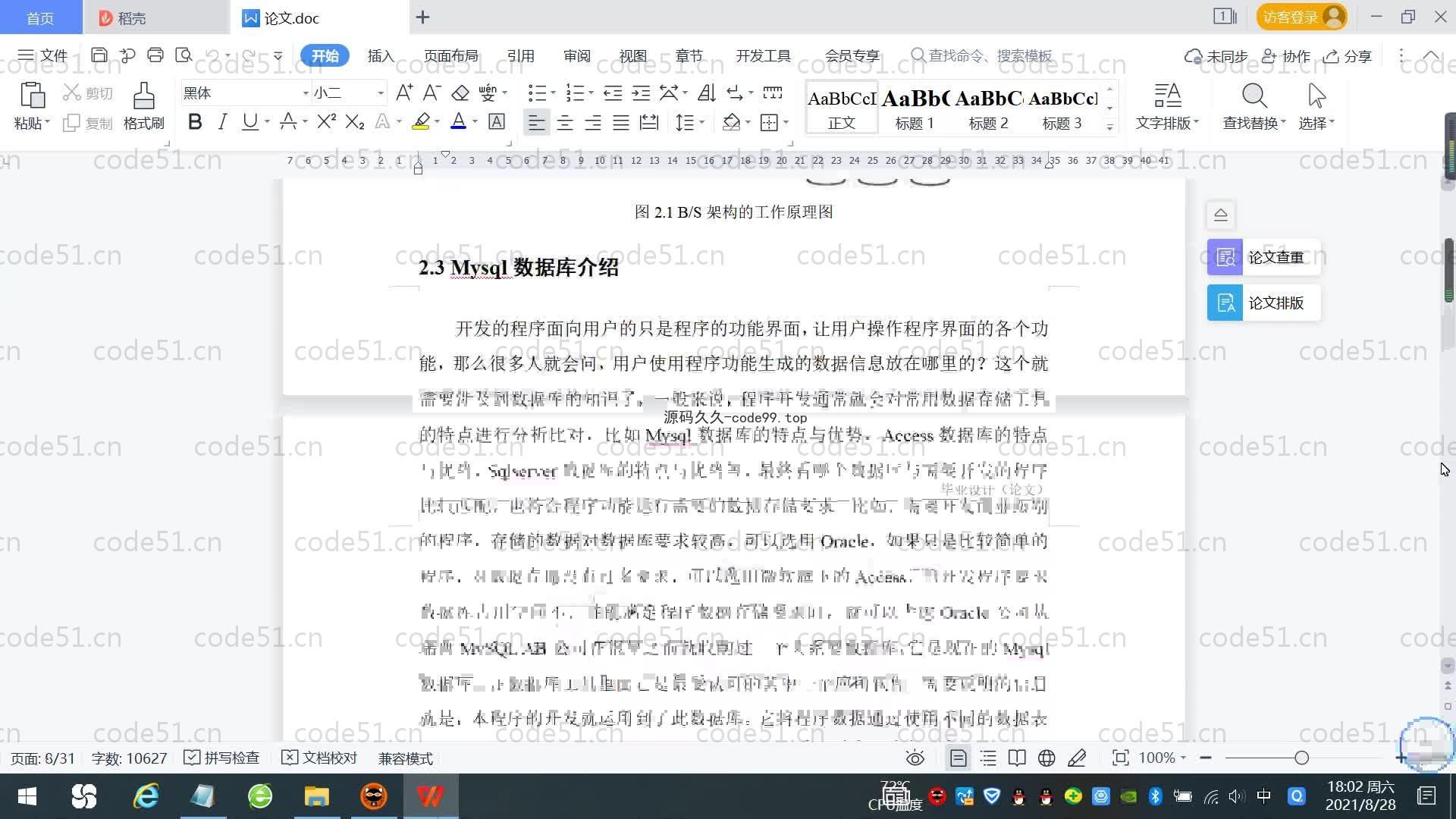Open a new document tab with plus
The image size is (1456, 819).
(x=422, y=17)
